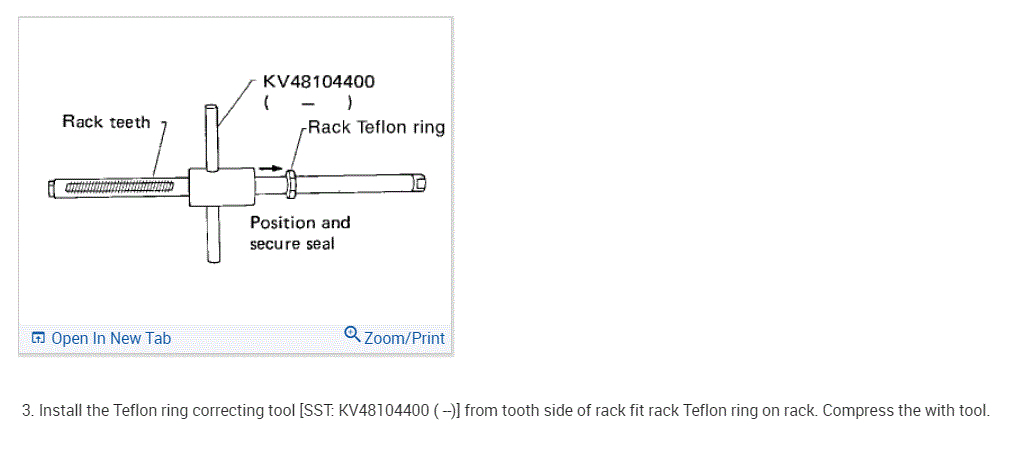Image resolution: width=1013 pixels, height=451 pixels.
Task: Click the Zoom/Print magnifier icon
Action: tap(351, 333)
